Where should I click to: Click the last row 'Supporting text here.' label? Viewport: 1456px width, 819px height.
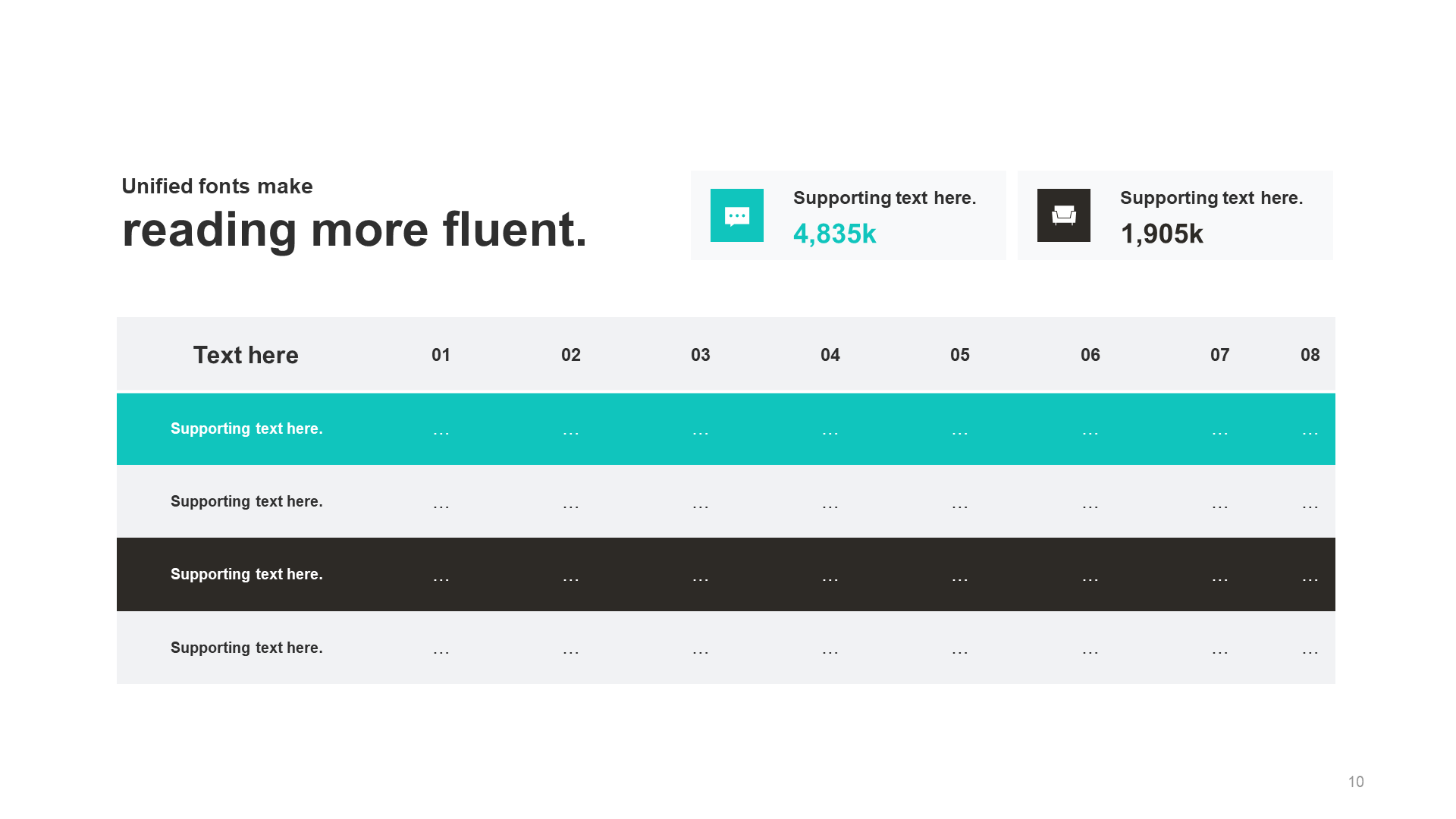tap(246, 648)
